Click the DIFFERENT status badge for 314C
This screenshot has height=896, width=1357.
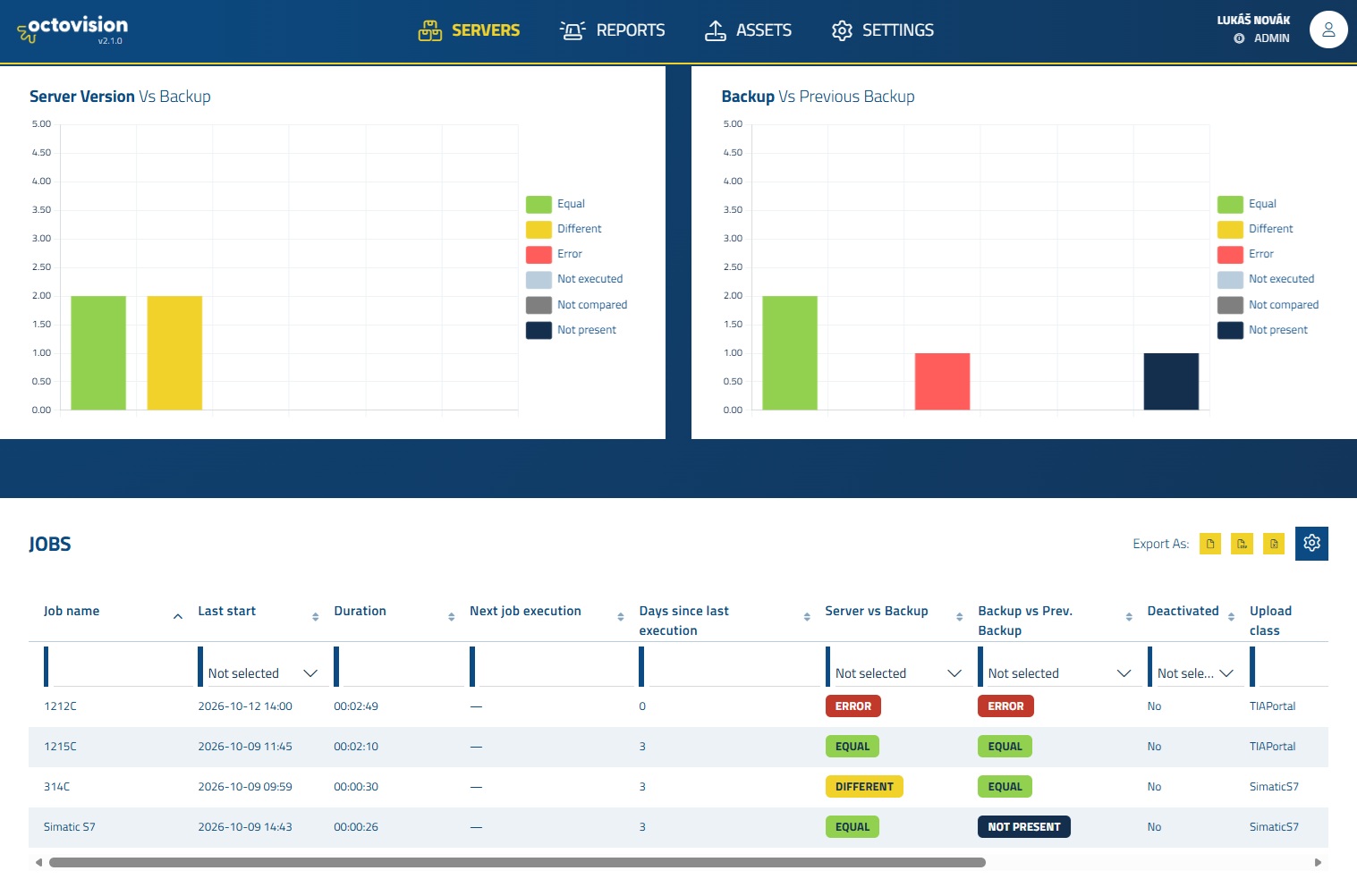click(864, 787)
